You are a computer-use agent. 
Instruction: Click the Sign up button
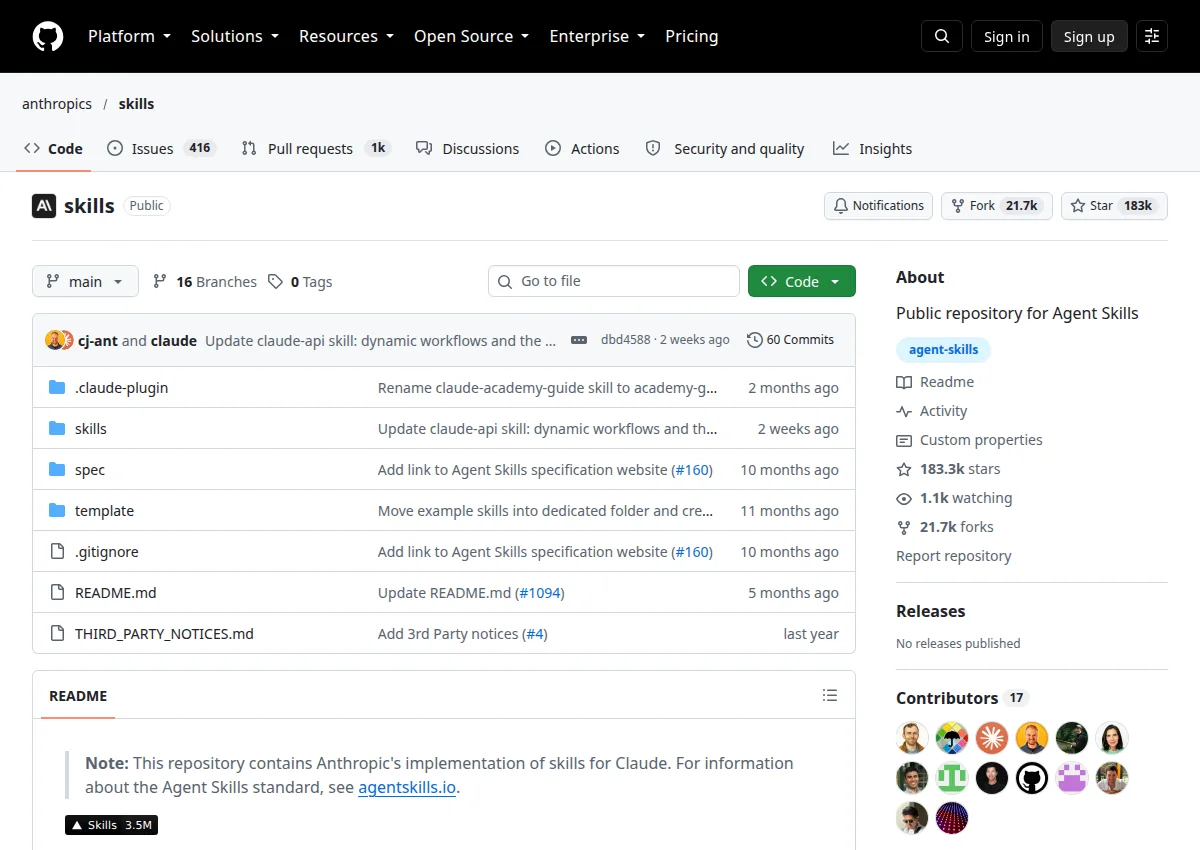[1089, 36]
